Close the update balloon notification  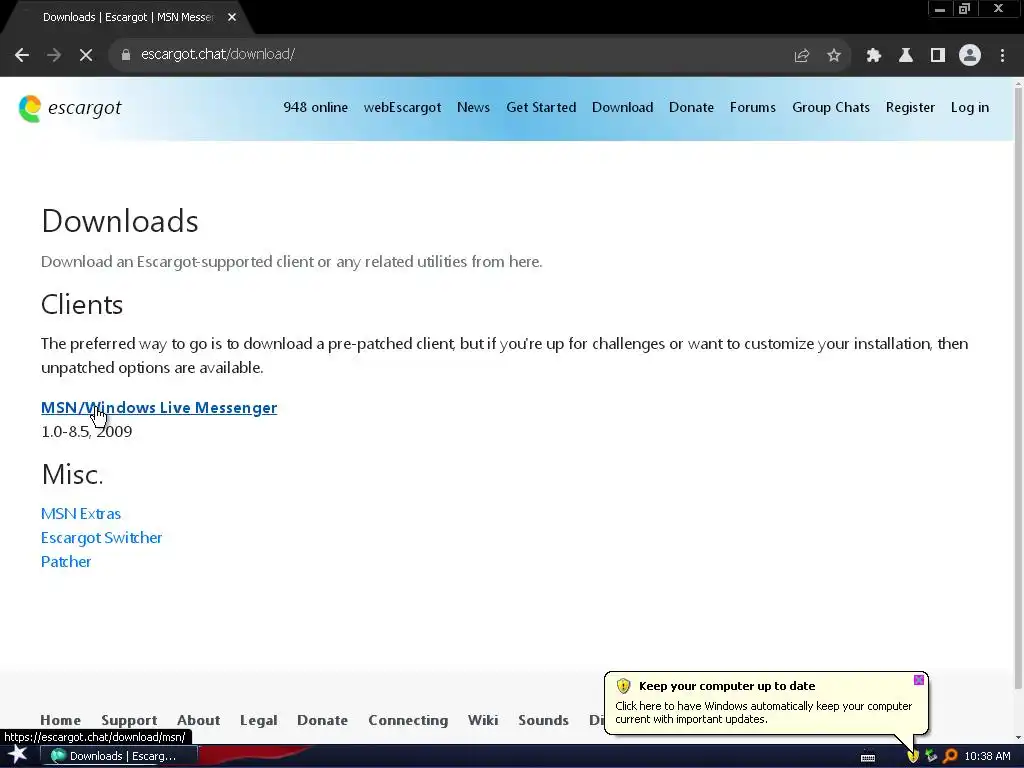(918, 680)
